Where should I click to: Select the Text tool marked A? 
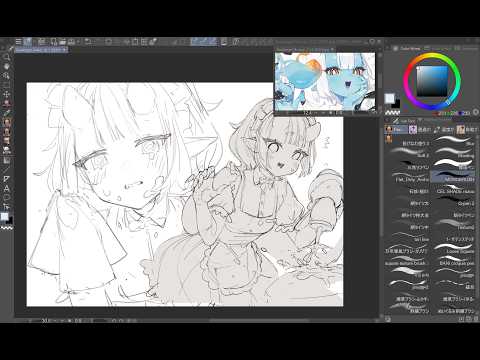tap(6, 189)
